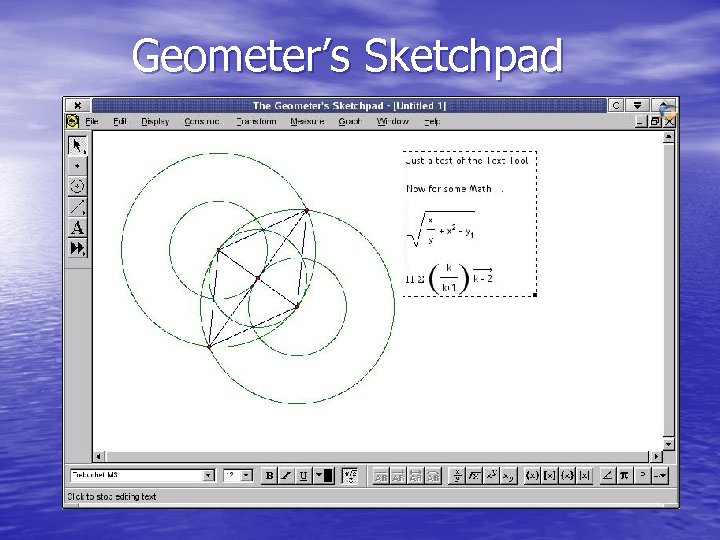Click the horizontal scrollbar left arrow

click(x=99, y=456)
